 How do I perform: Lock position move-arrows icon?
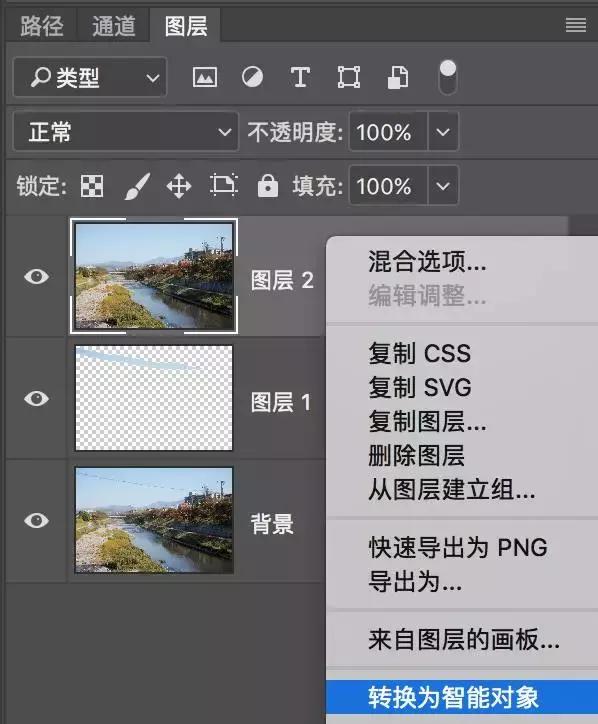point(179,186)
